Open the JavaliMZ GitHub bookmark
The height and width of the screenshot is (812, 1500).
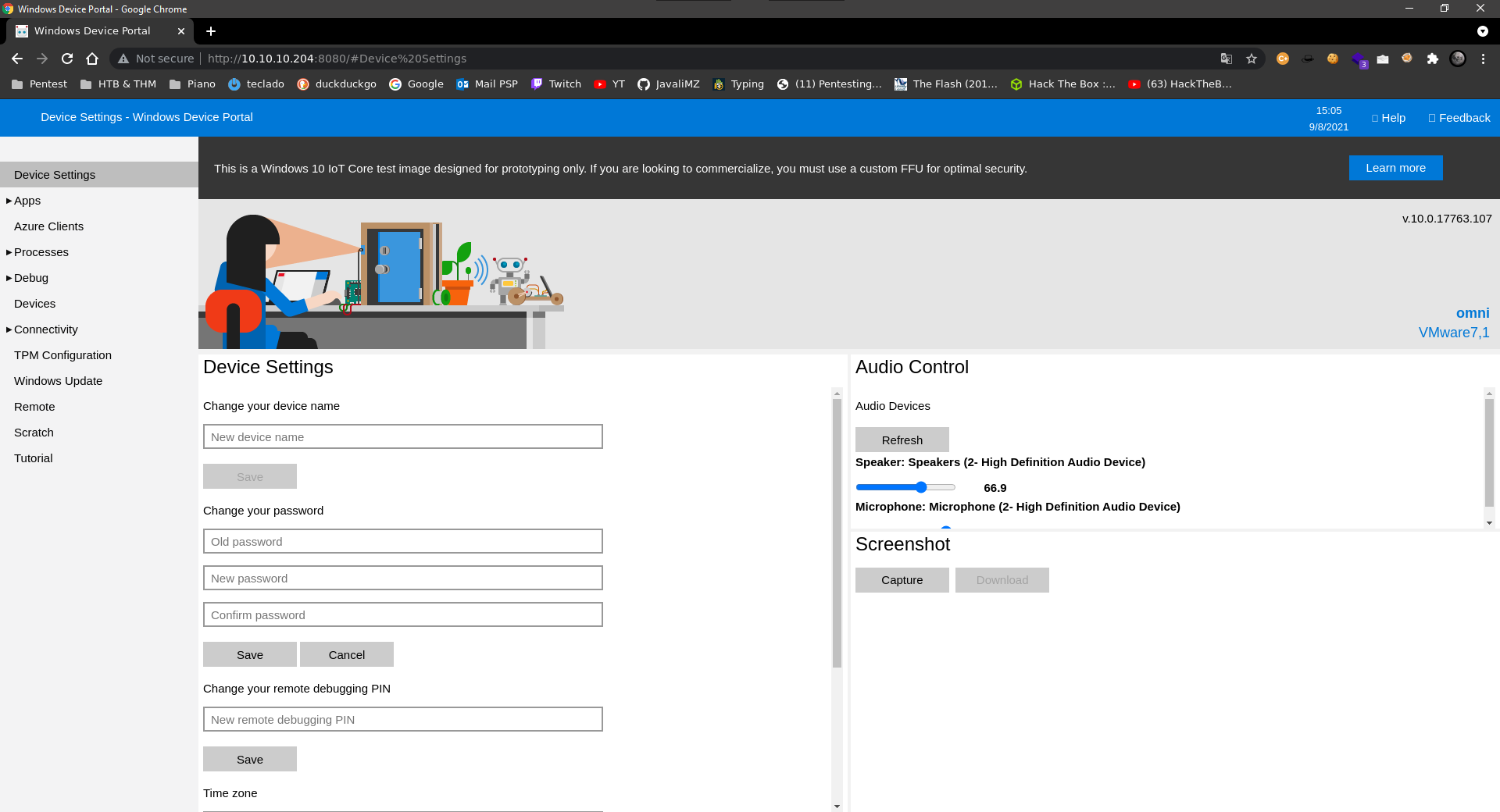click(x=668, y=84)
